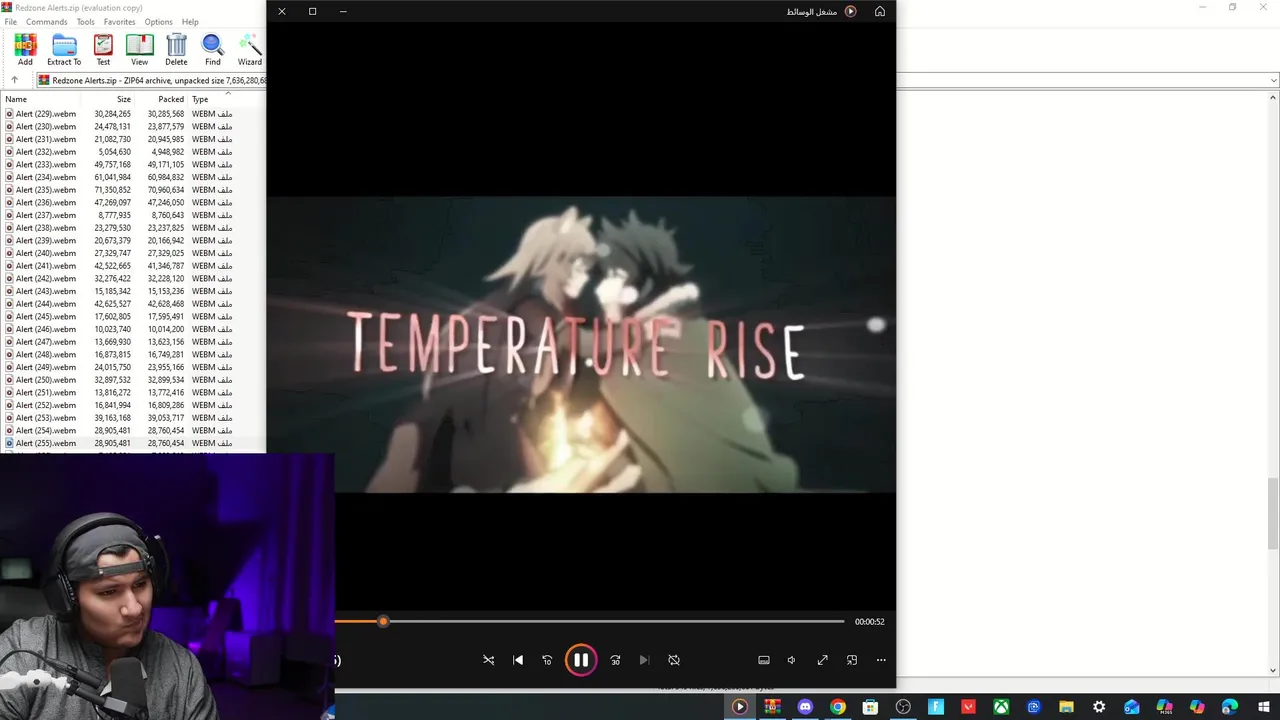1280x720 pixels.
Task: Select Alert (250).webm in file list
Action: [x=45, y=380]
